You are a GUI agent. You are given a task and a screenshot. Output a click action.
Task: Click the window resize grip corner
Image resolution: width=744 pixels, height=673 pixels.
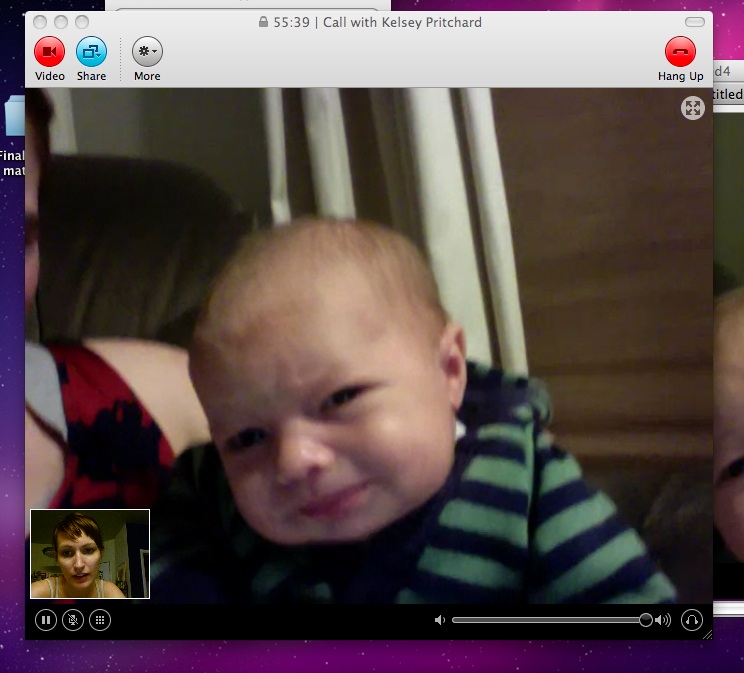(x=707, y=634)
